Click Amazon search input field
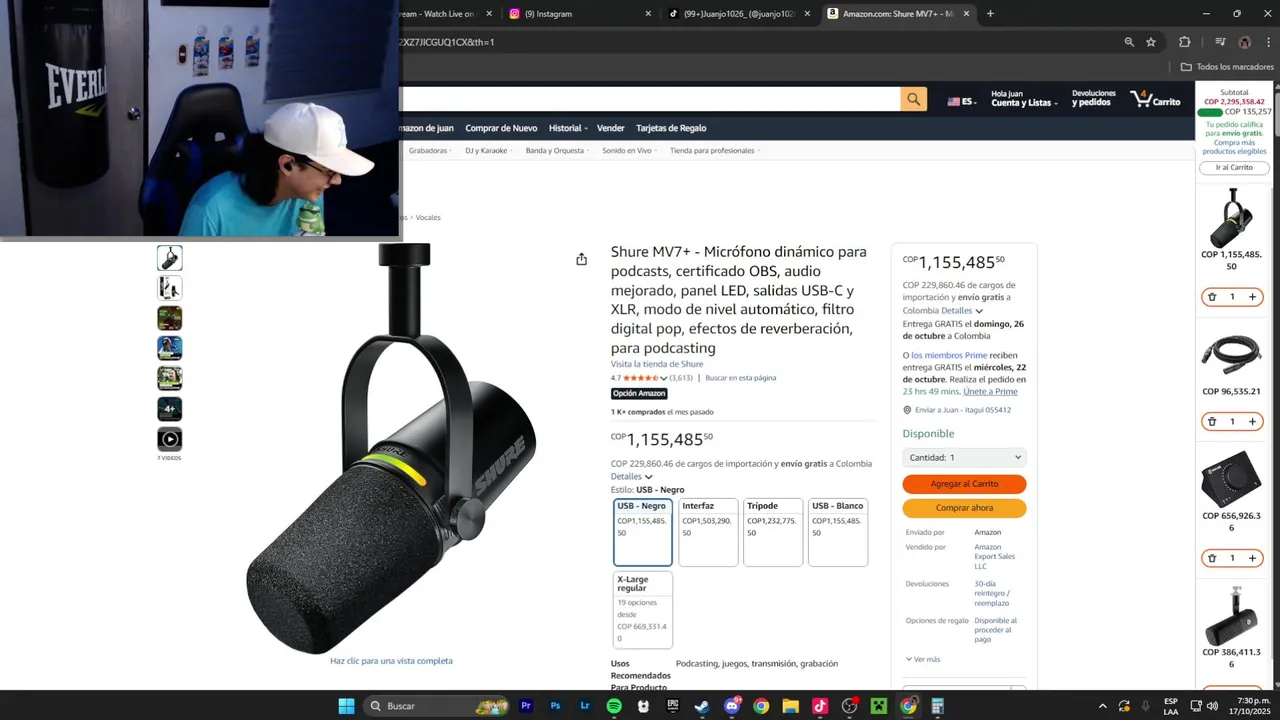 (650, 99)
